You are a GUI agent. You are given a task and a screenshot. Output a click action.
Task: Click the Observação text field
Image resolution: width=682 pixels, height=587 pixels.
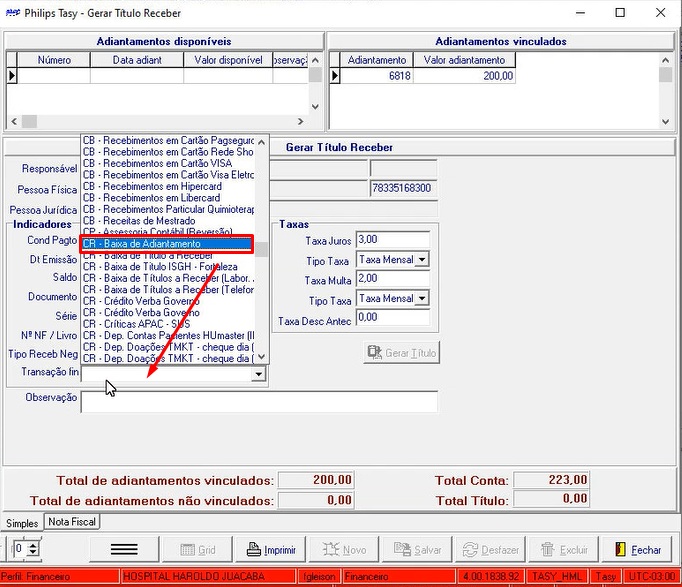(x=258, y=401)
